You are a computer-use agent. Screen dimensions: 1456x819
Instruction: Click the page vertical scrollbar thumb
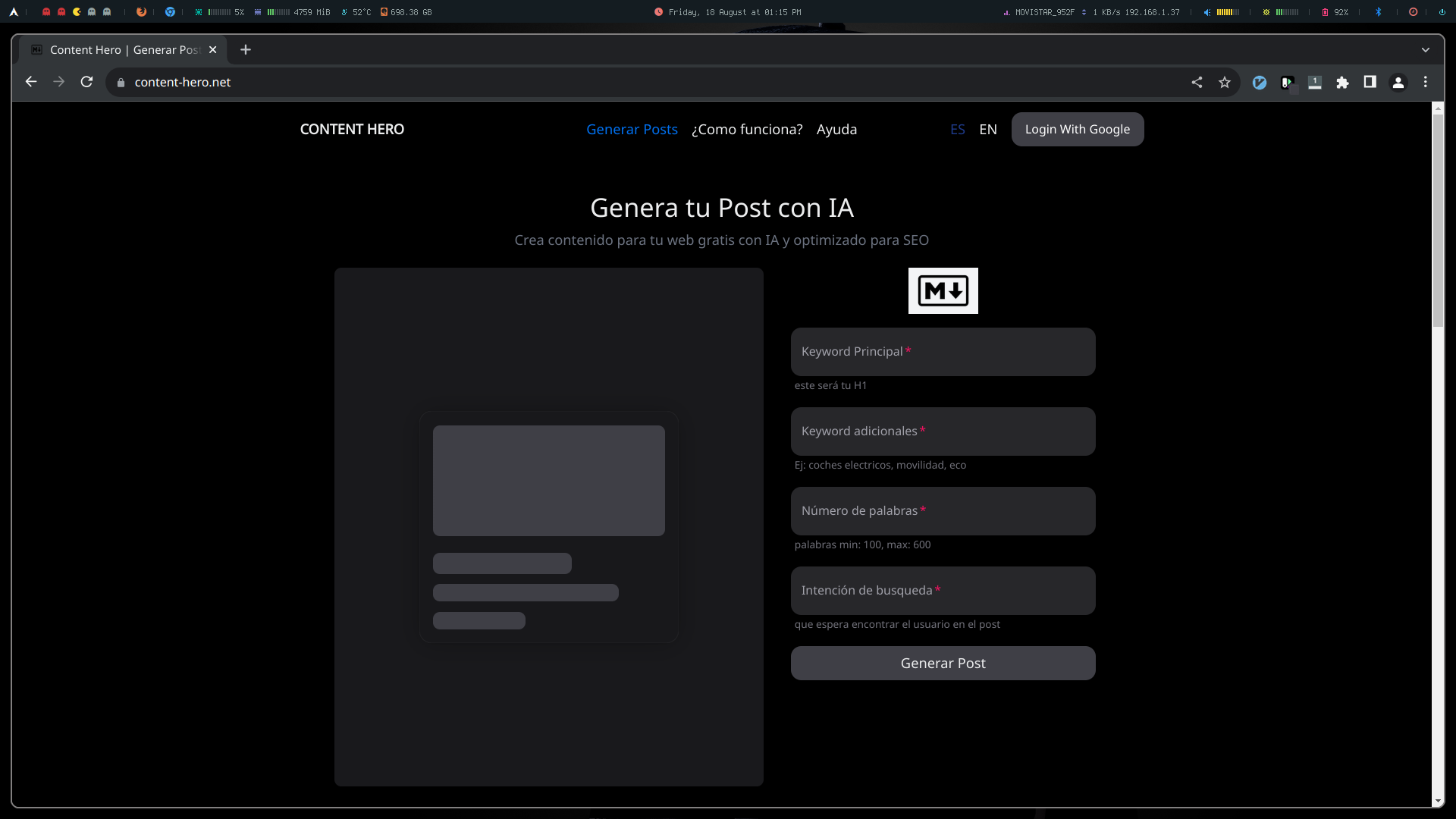click(x=1438, y=221)
